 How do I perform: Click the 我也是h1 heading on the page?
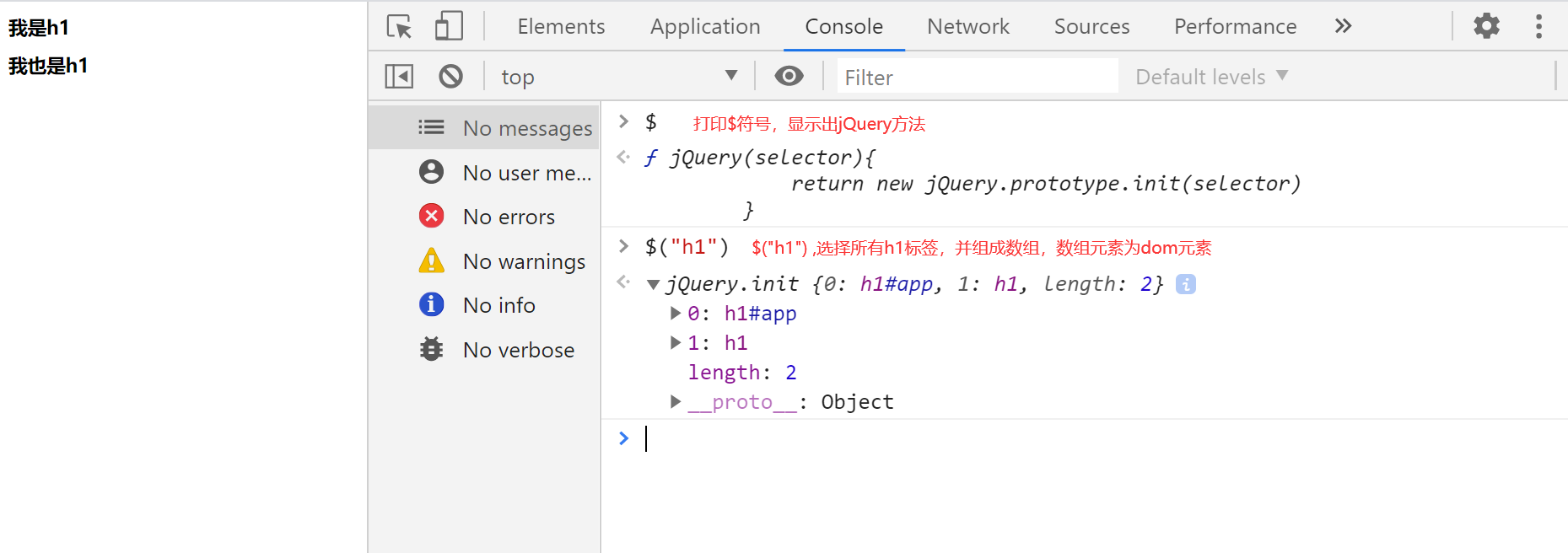[x=48, y=66]
